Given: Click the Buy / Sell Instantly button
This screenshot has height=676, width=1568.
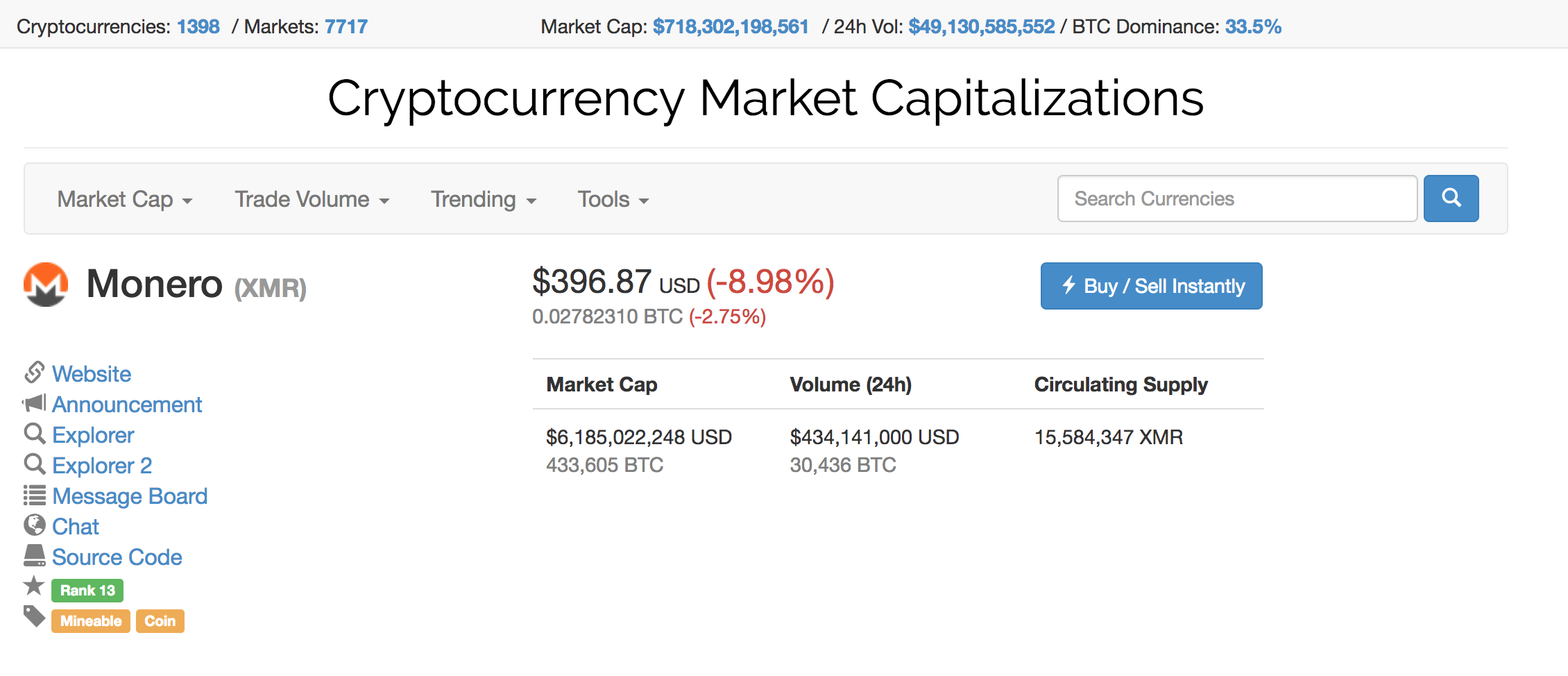Looking at the screenshot, I should point(1151,286).
